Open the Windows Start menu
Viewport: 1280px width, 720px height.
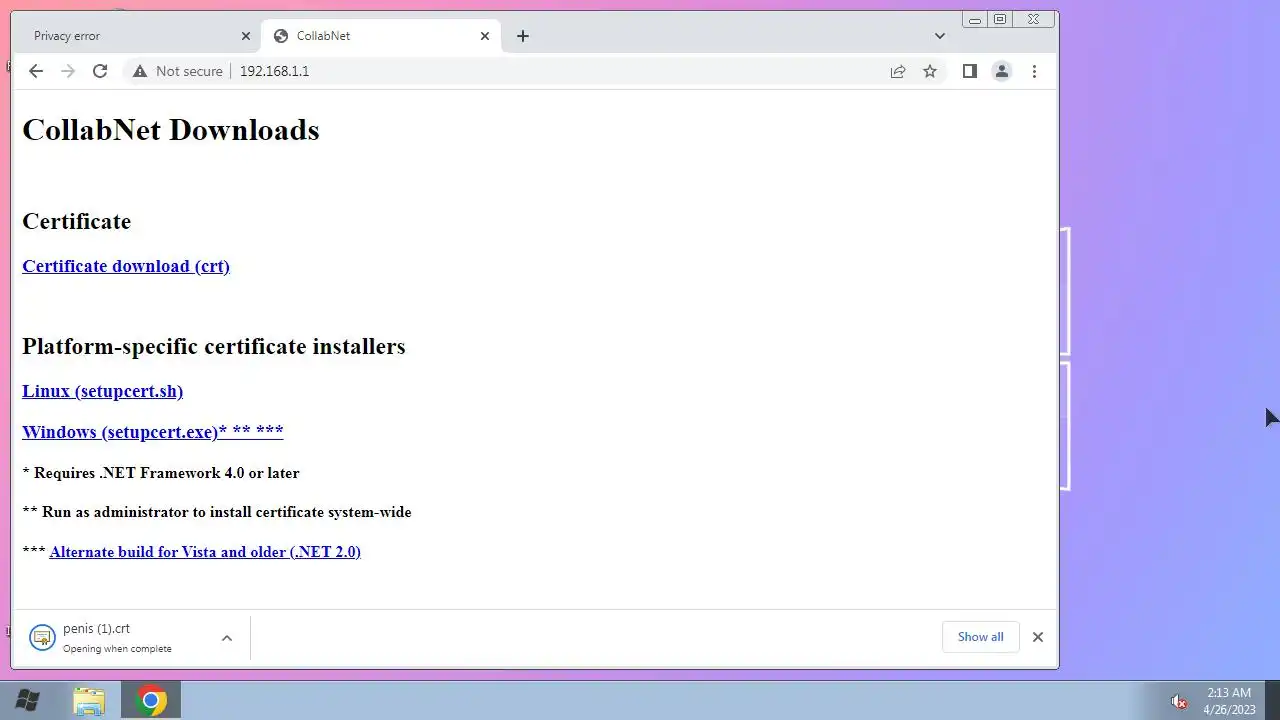(x=28, y=701)
